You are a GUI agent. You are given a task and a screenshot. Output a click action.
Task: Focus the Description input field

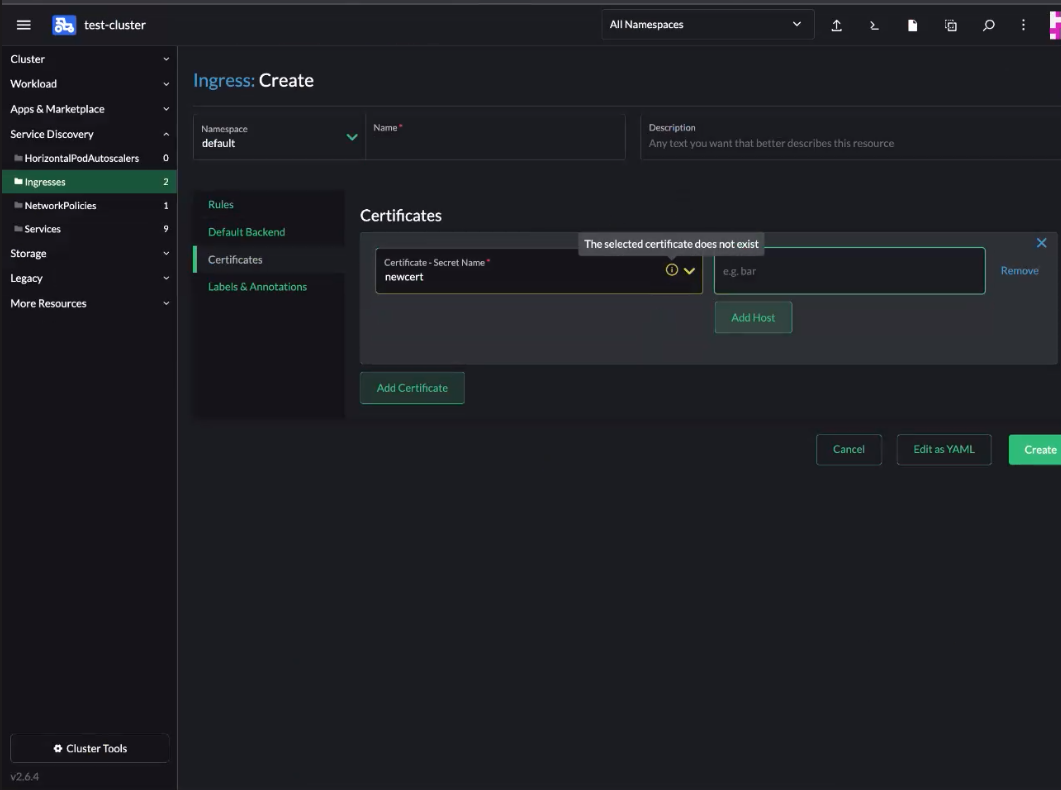click(851, 137)
